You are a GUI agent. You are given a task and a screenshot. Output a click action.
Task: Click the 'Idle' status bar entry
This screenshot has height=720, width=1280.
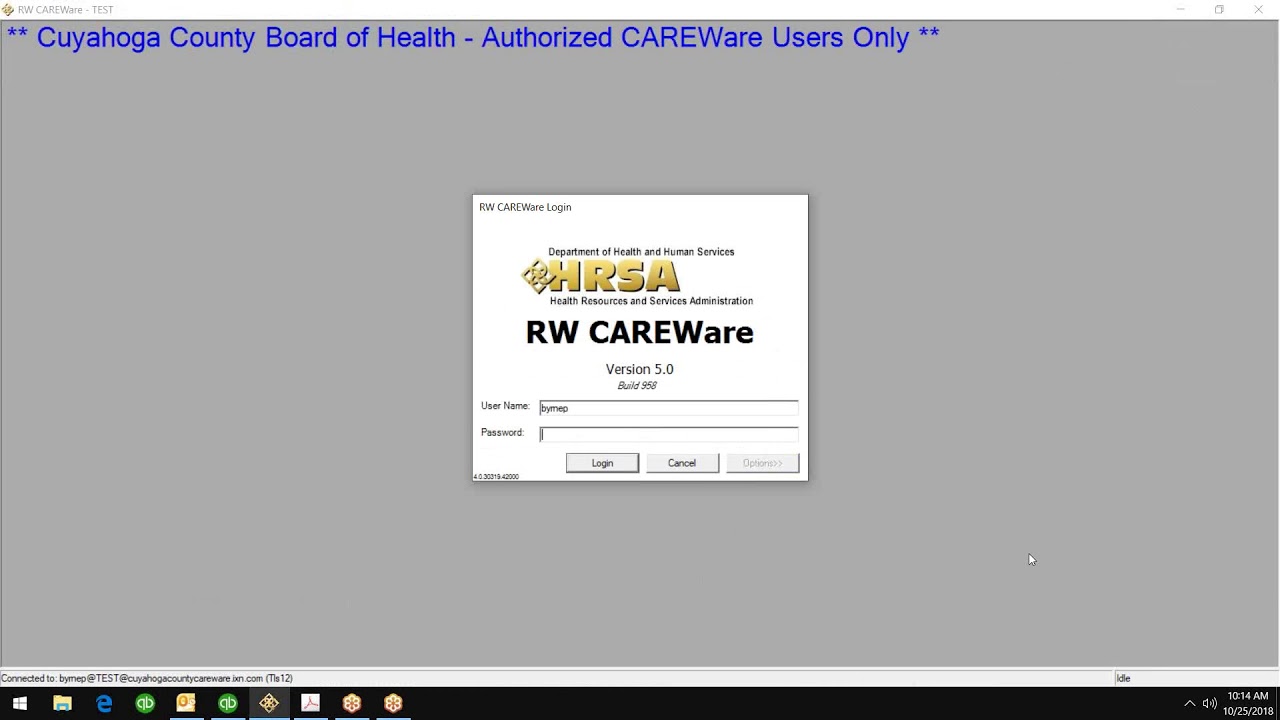coord(1123,678)
